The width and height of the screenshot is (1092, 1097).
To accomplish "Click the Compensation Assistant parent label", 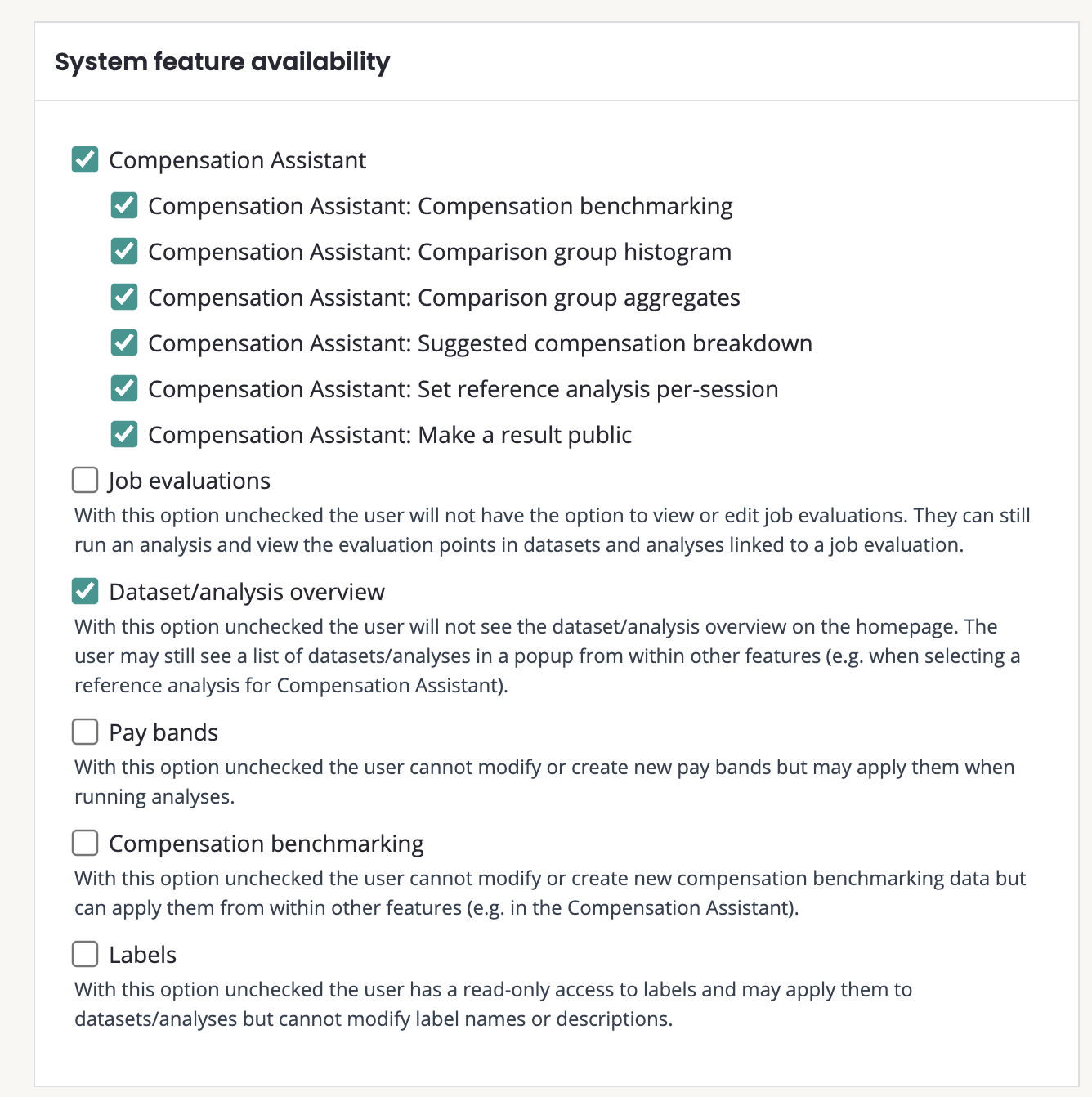I will tap(238, 160).
